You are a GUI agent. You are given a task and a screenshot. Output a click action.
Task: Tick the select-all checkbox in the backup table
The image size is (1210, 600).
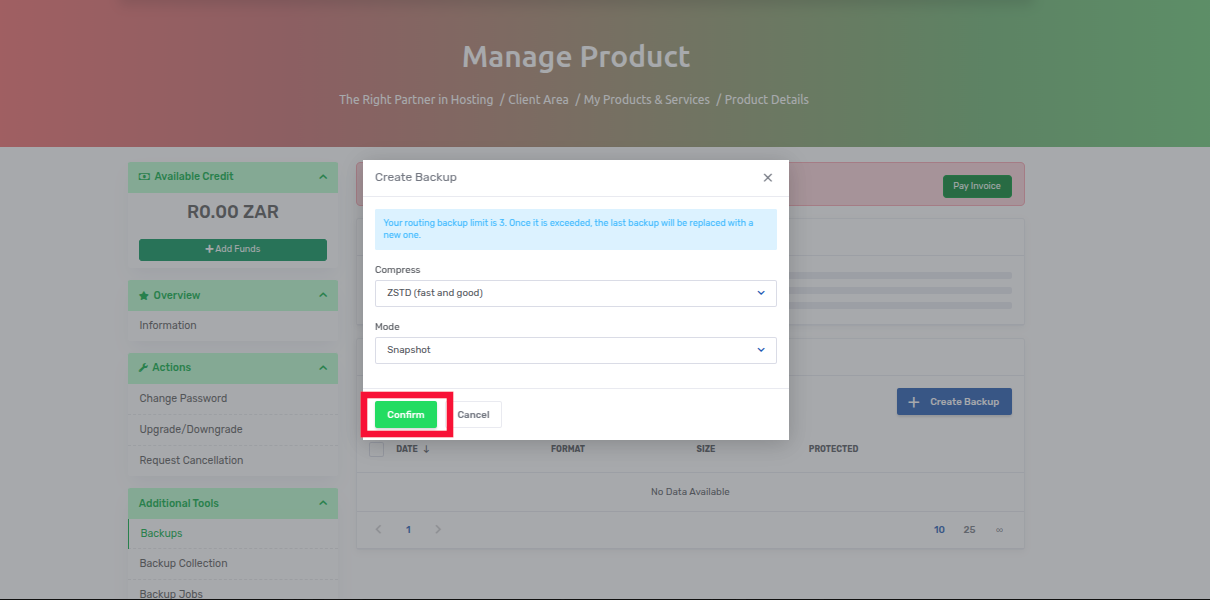[376, 448]
